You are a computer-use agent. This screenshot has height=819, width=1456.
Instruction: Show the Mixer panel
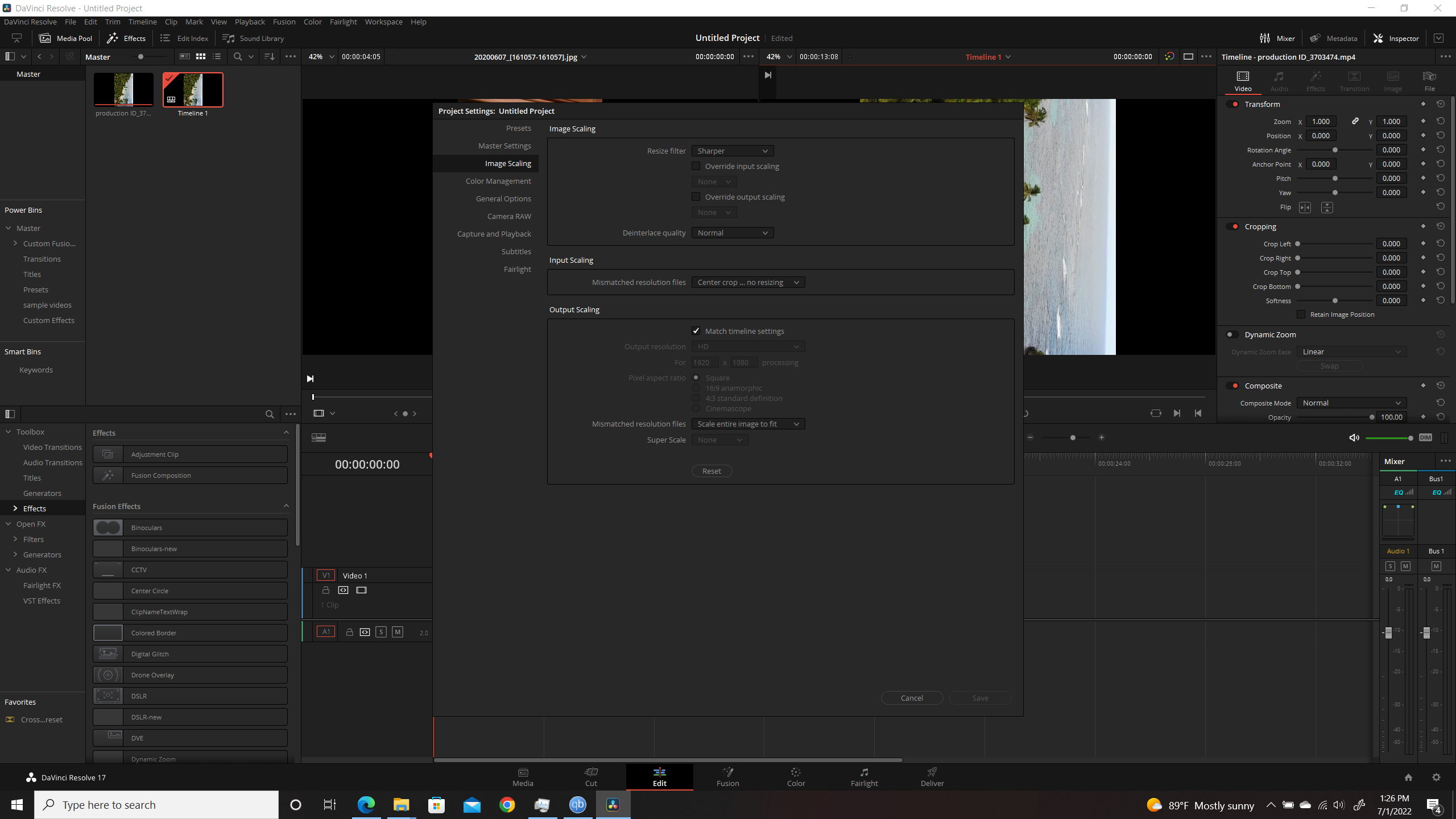1277,38
